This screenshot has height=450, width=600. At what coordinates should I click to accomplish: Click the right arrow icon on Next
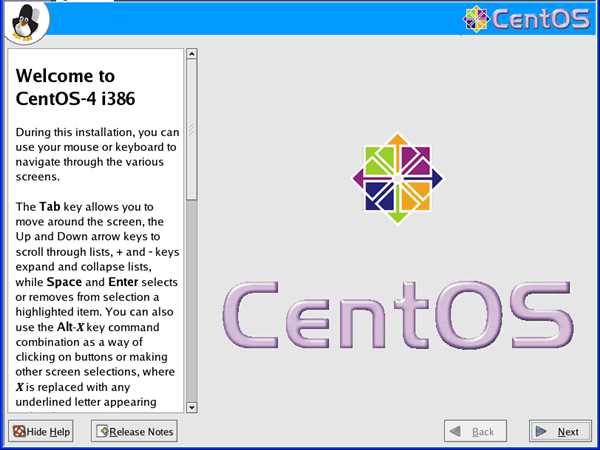tap(541, 431)
